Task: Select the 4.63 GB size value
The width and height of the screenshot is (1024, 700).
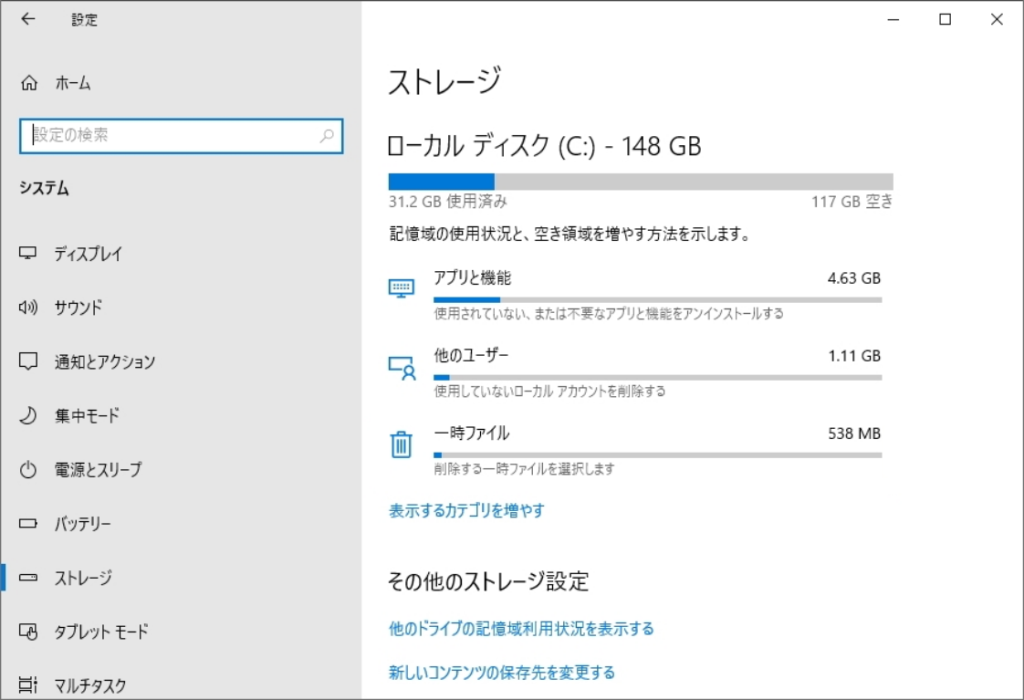Action: pos(854,278)
